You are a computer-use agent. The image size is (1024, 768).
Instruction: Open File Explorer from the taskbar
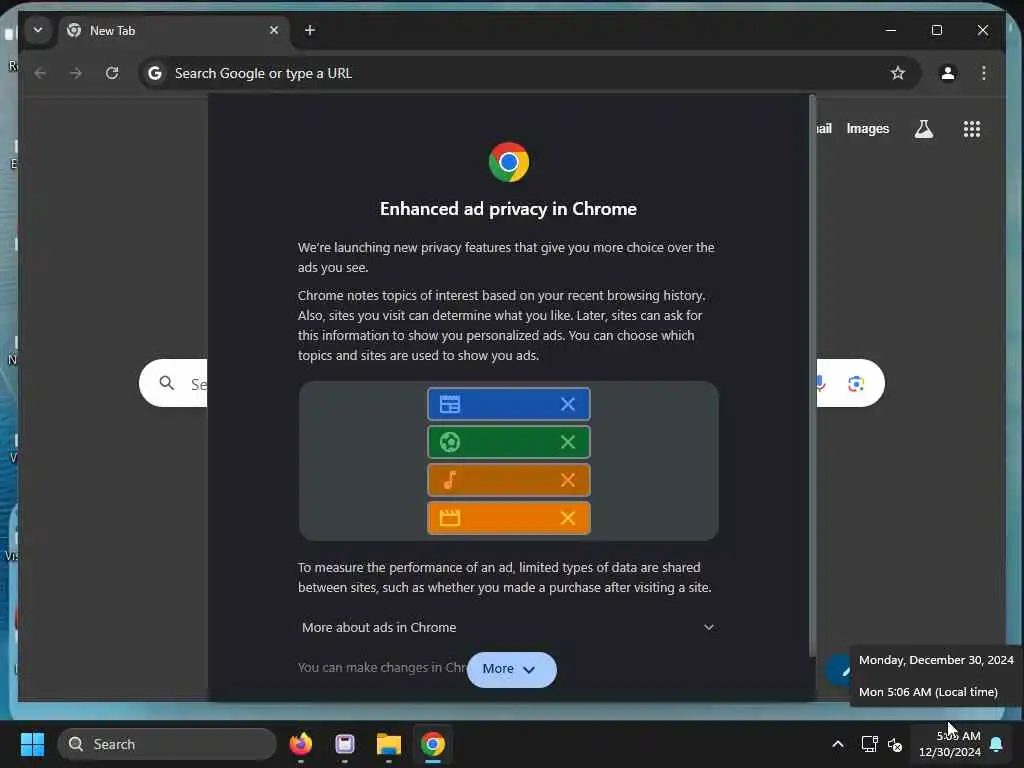coord(389,744)
